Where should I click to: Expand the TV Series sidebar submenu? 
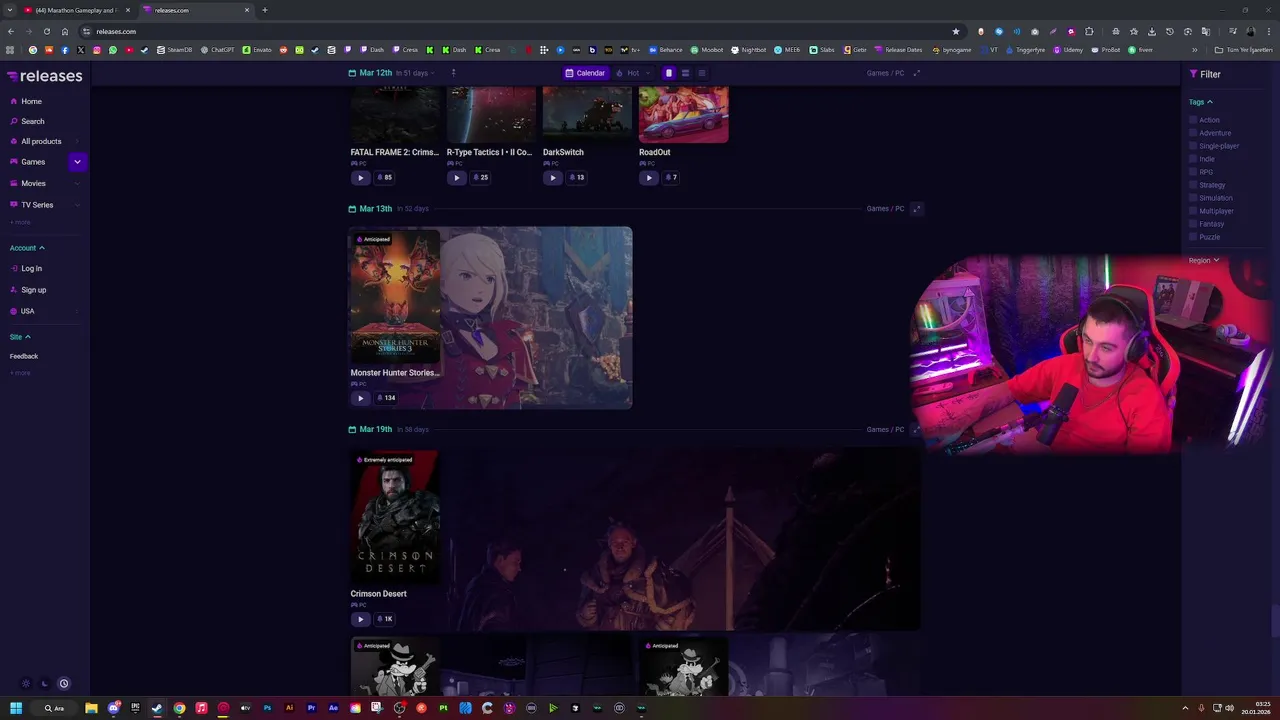click(77, 205)
